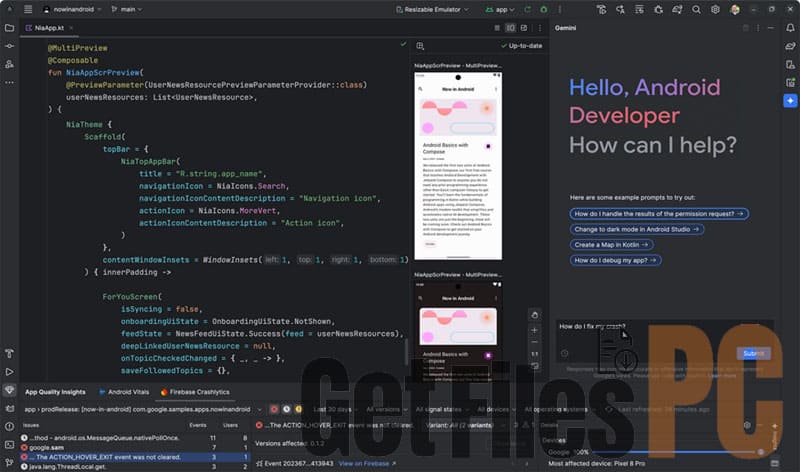The width and height of the screenshot is (800, 472).
Task: Select the google.sam issue row
Action: 135,448
